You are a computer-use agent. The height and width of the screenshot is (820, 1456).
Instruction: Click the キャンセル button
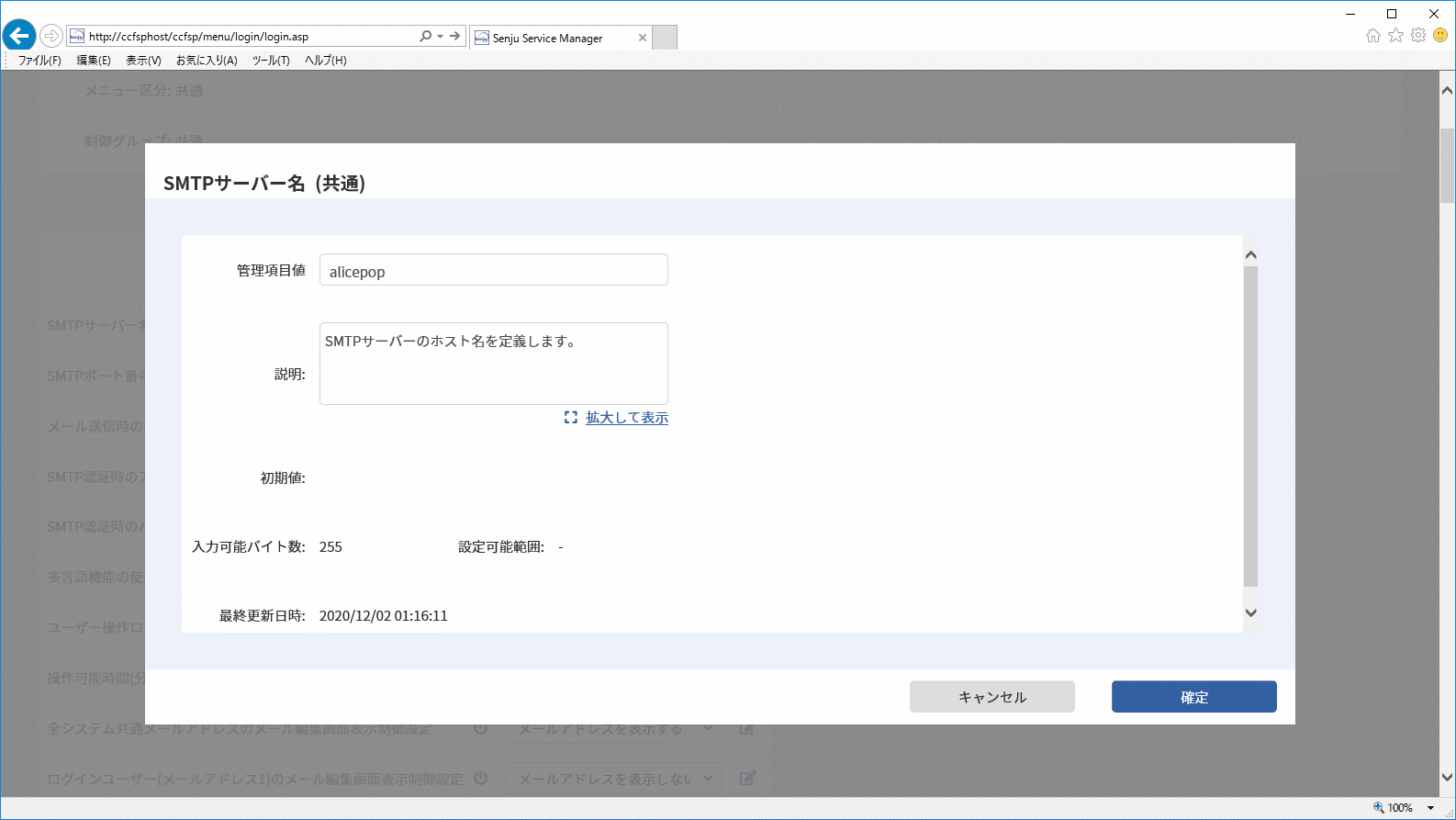(x=992, y=697)
